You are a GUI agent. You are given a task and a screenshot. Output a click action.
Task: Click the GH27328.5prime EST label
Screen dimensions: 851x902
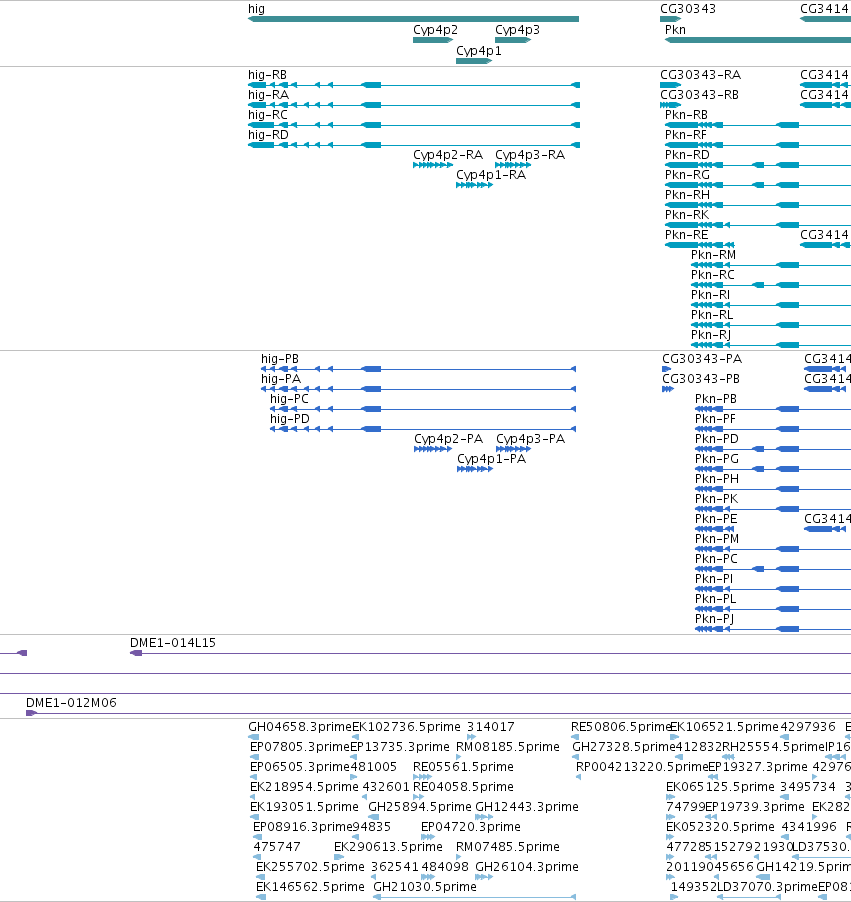coord(623,747)
